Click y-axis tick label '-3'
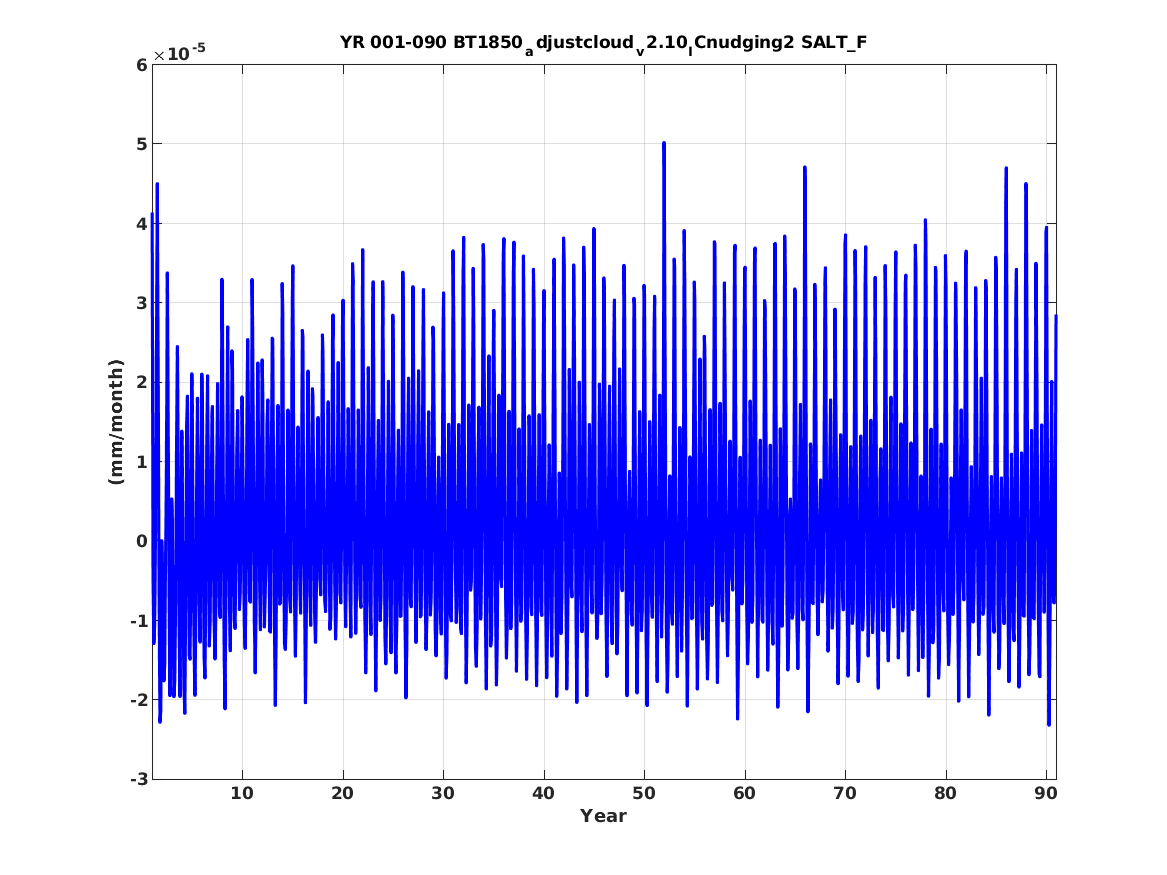1167x875 pixels. point(138,779)
